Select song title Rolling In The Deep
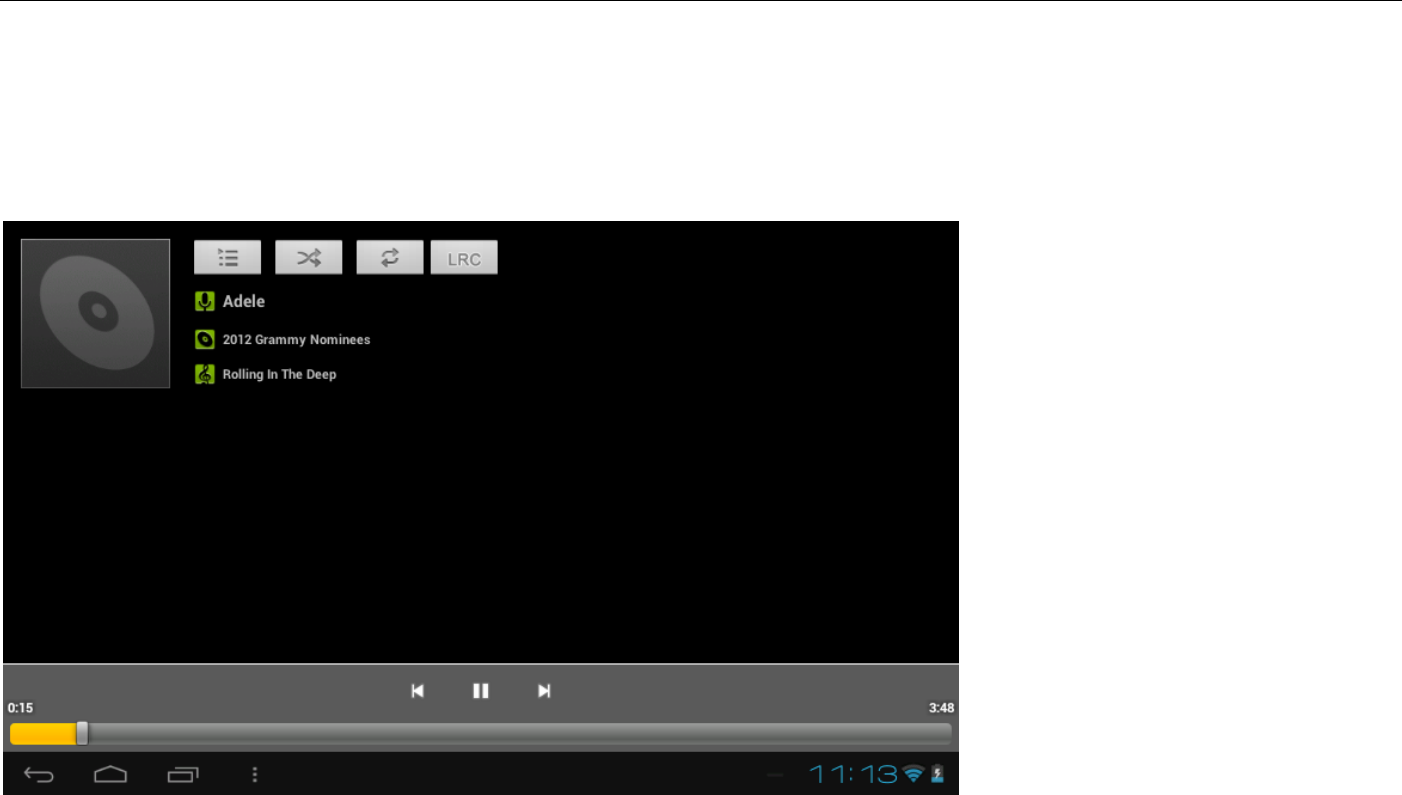 (x=279, y=375)
